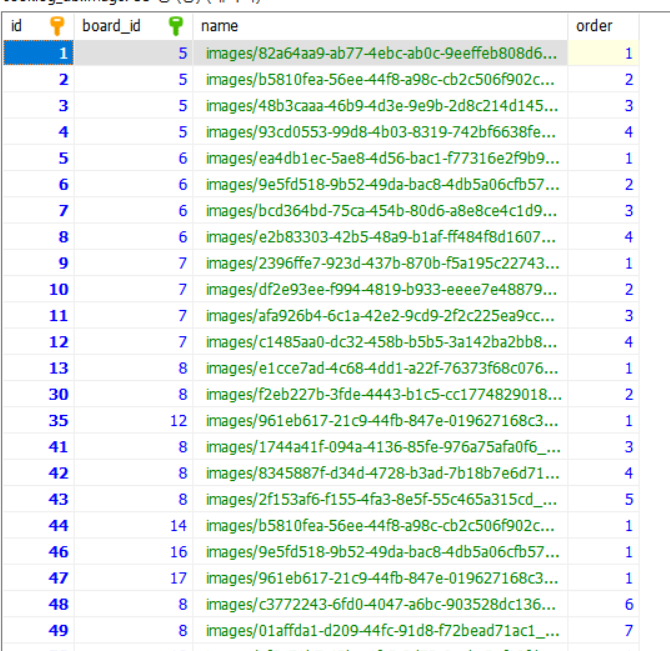Click board_id cell 17 in row 47
Viewport: 670px width, 651px height.
[133, 578]
